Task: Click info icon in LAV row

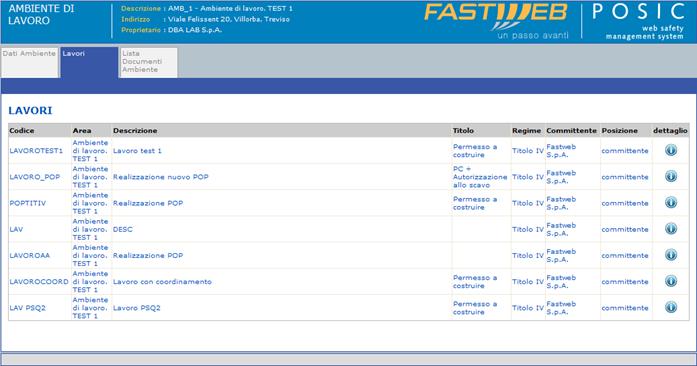Action: 671,229
